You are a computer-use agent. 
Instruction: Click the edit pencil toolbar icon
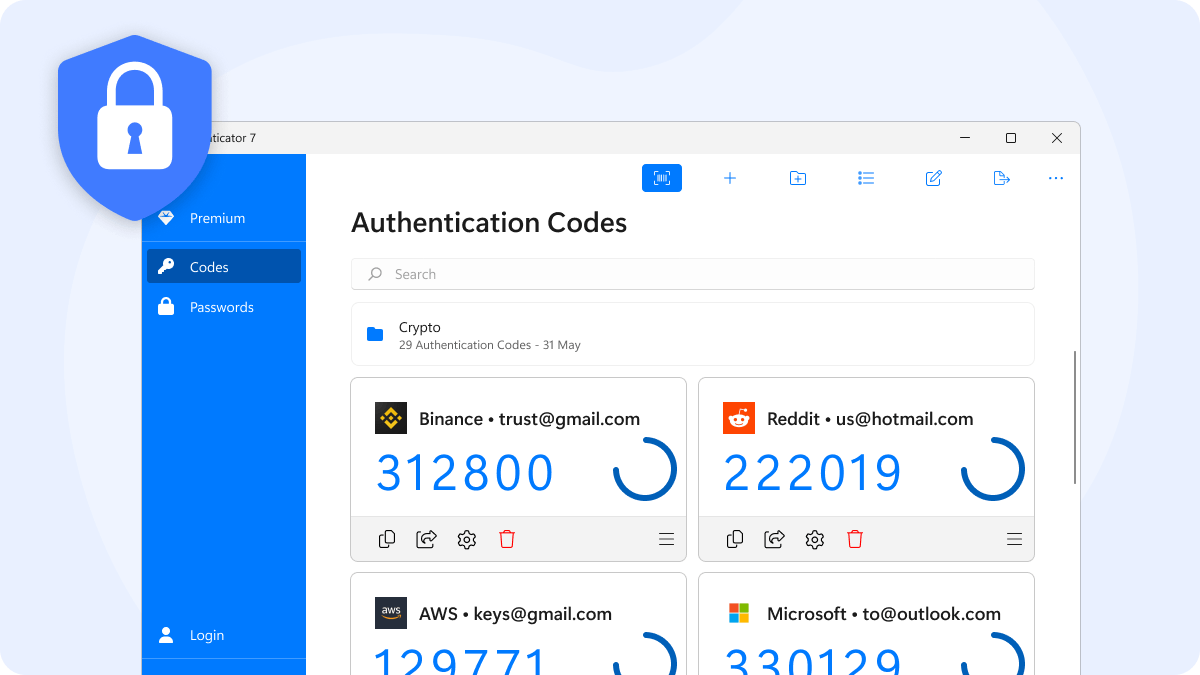[x=934, y=178]
